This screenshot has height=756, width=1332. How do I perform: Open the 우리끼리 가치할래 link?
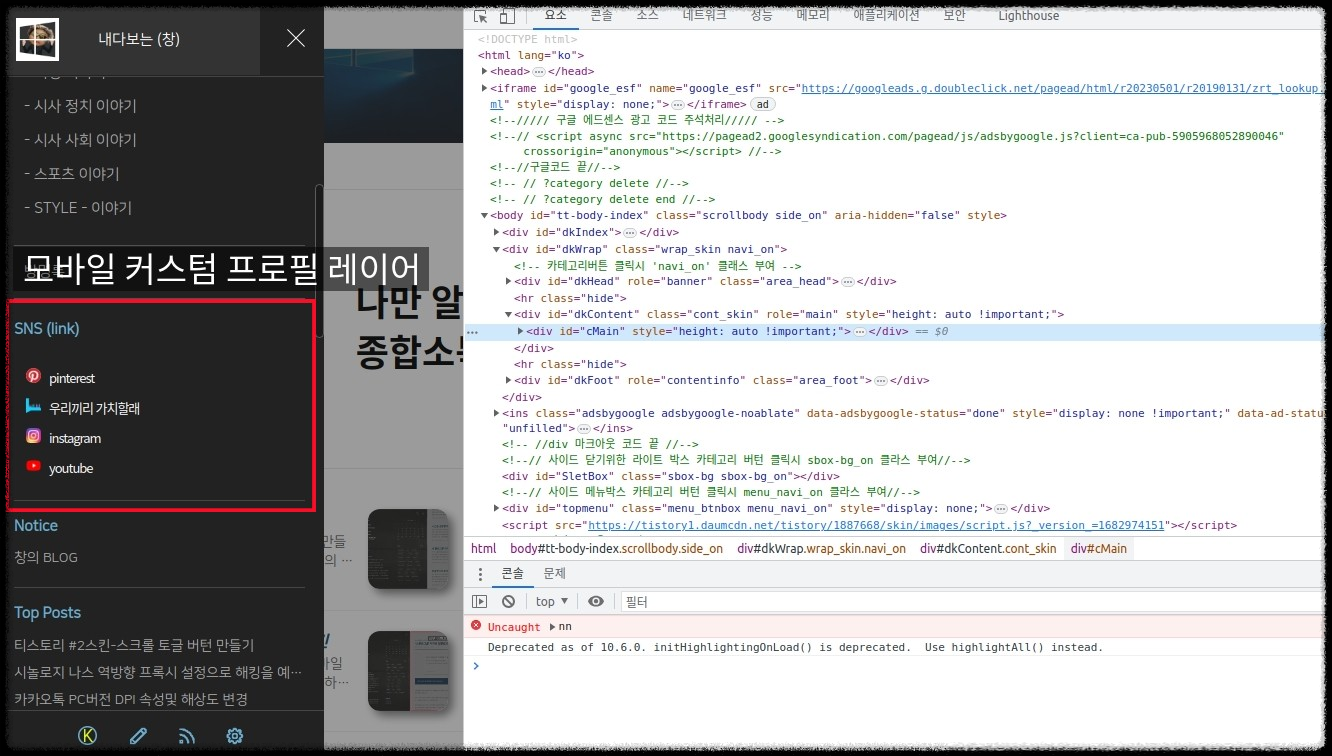click(95, 408)
